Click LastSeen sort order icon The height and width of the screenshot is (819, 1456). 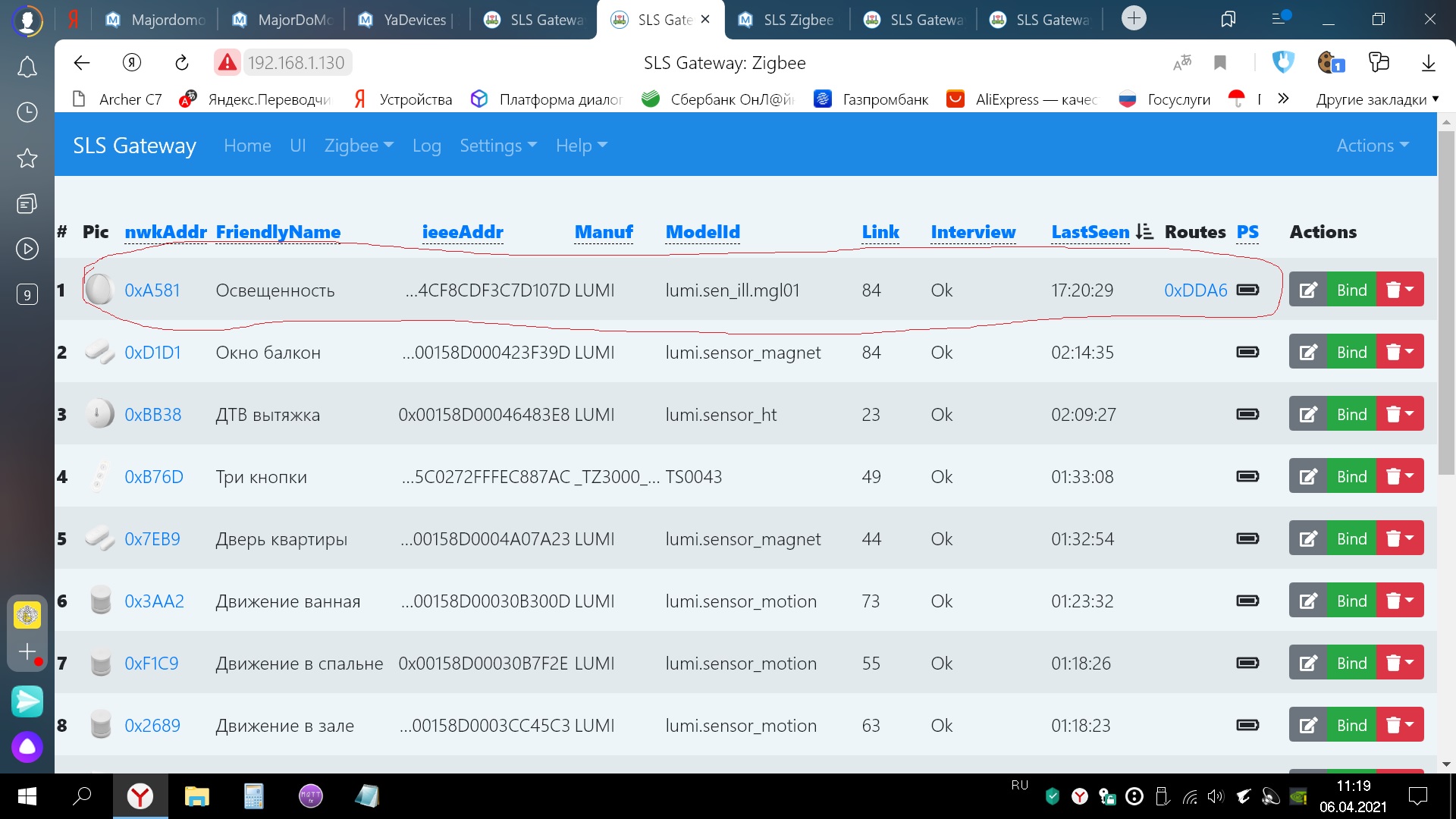click(1144, 232)
